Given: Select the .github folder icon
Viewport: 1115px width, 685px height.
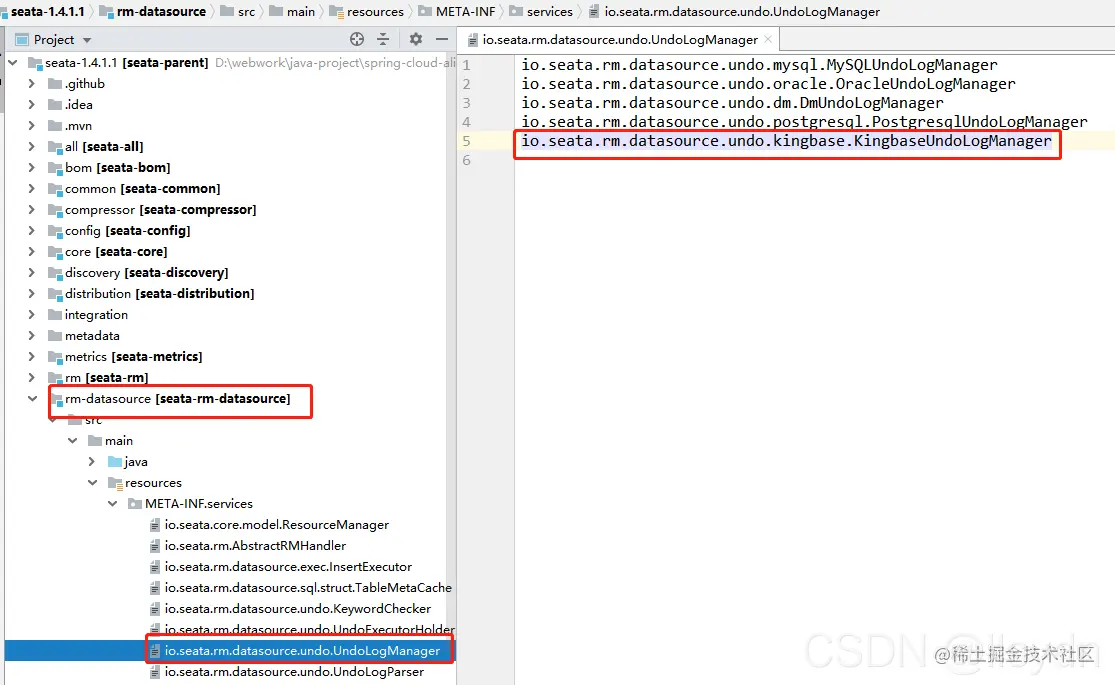Looking at the screenshot, I should pos(55,83).
